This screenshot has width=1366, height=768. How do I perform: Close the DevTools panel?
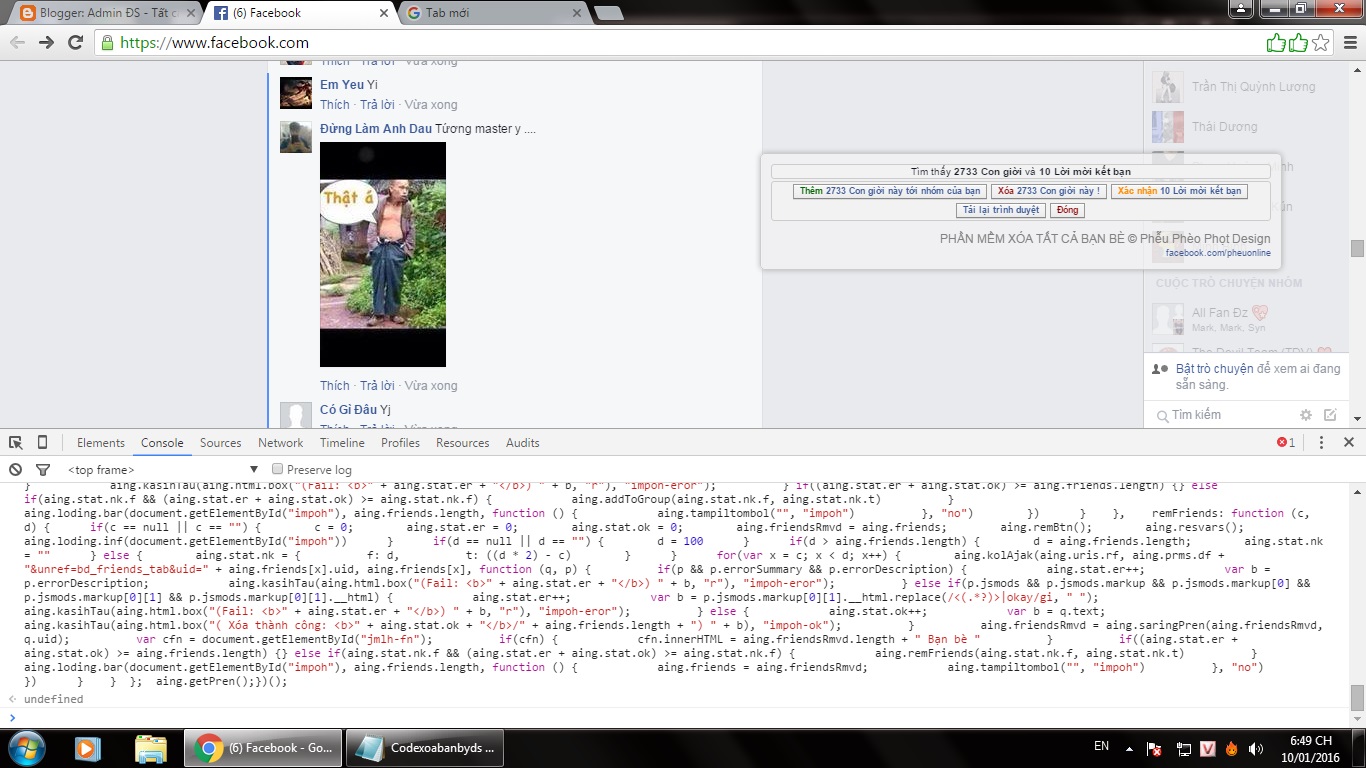(1348, 442)
